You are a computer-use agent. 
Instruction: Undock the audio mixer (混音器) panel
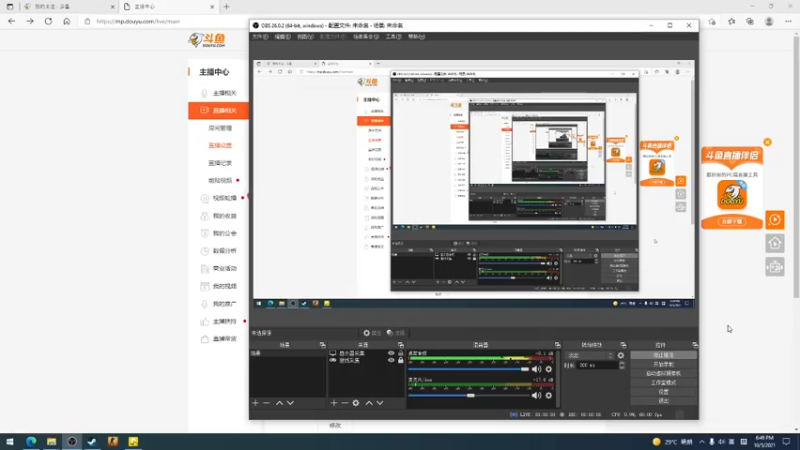pos(557,345)
